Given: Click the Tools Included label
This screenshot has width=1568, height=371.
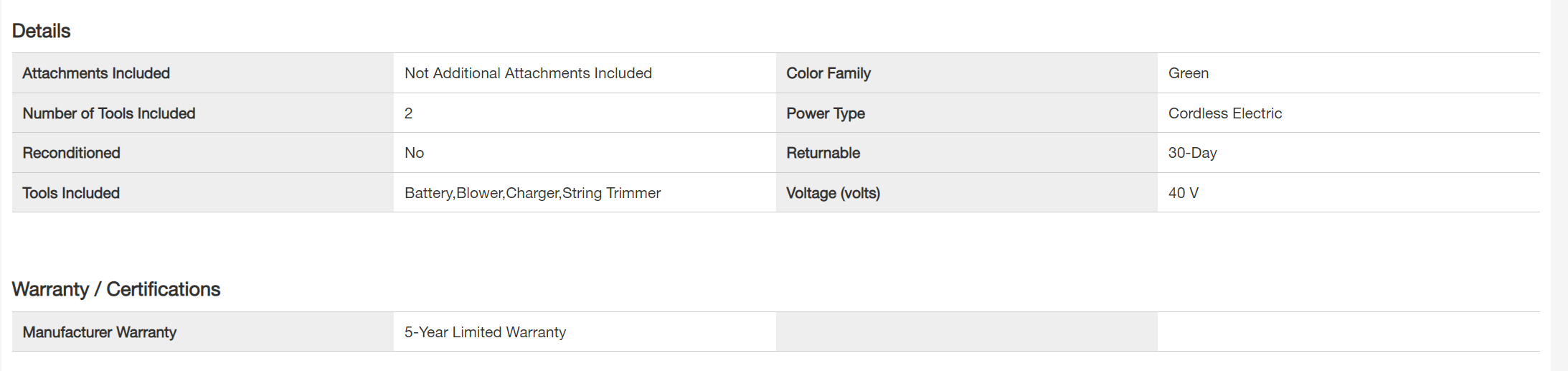Looking at the screenshot, I should click(x=71, y=193).
